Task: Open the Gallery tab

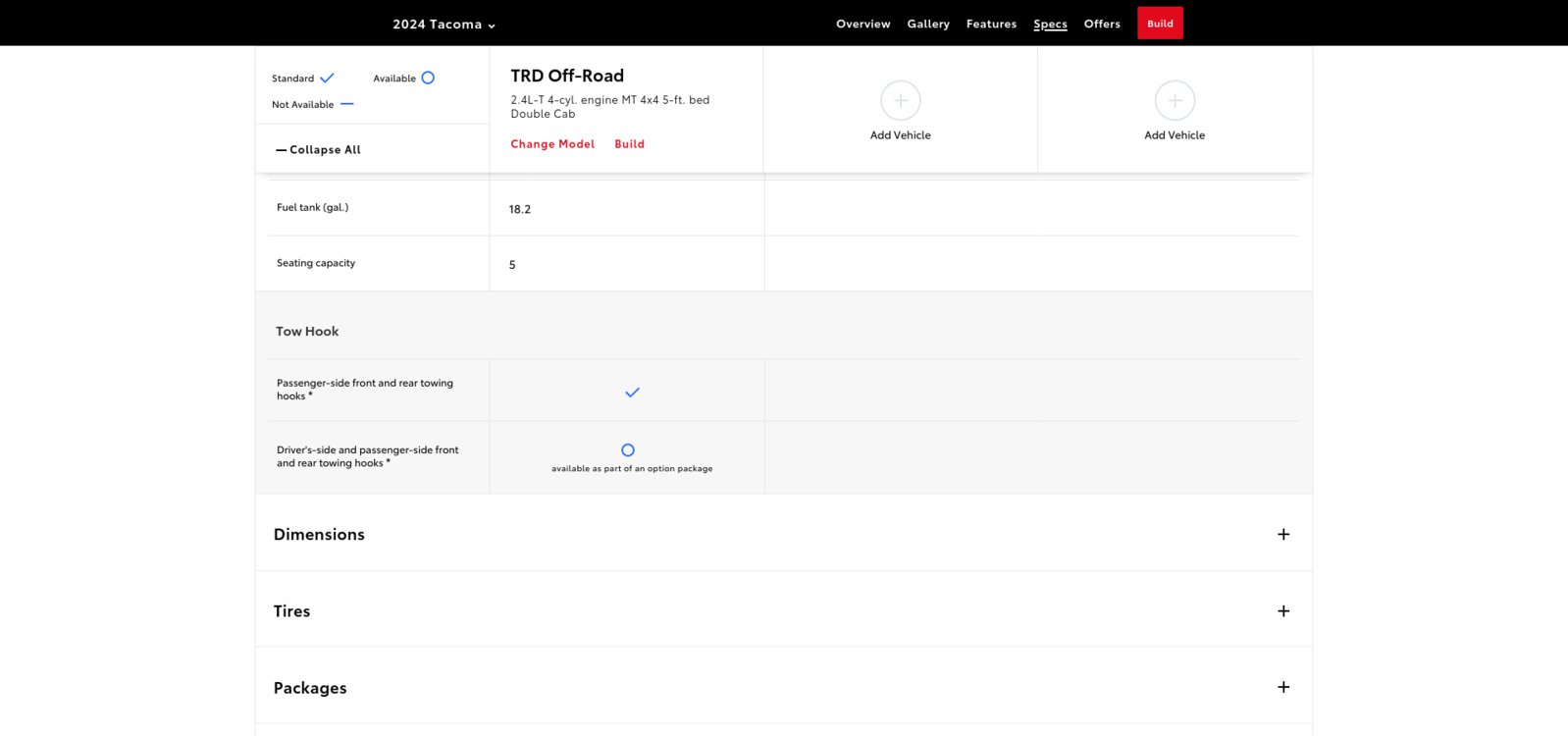Action: [928, 24]
